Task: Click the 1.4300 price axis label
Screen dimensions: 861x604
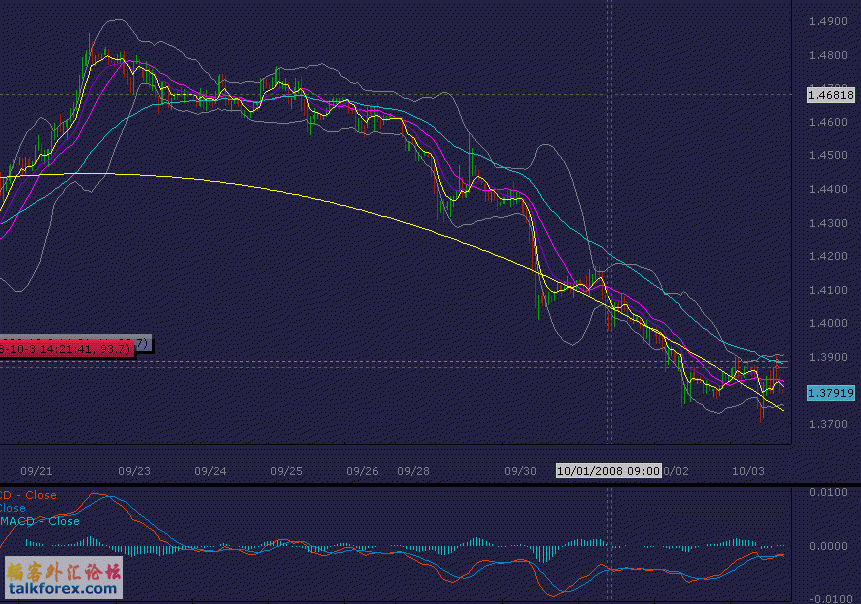Action: point(828,223)
